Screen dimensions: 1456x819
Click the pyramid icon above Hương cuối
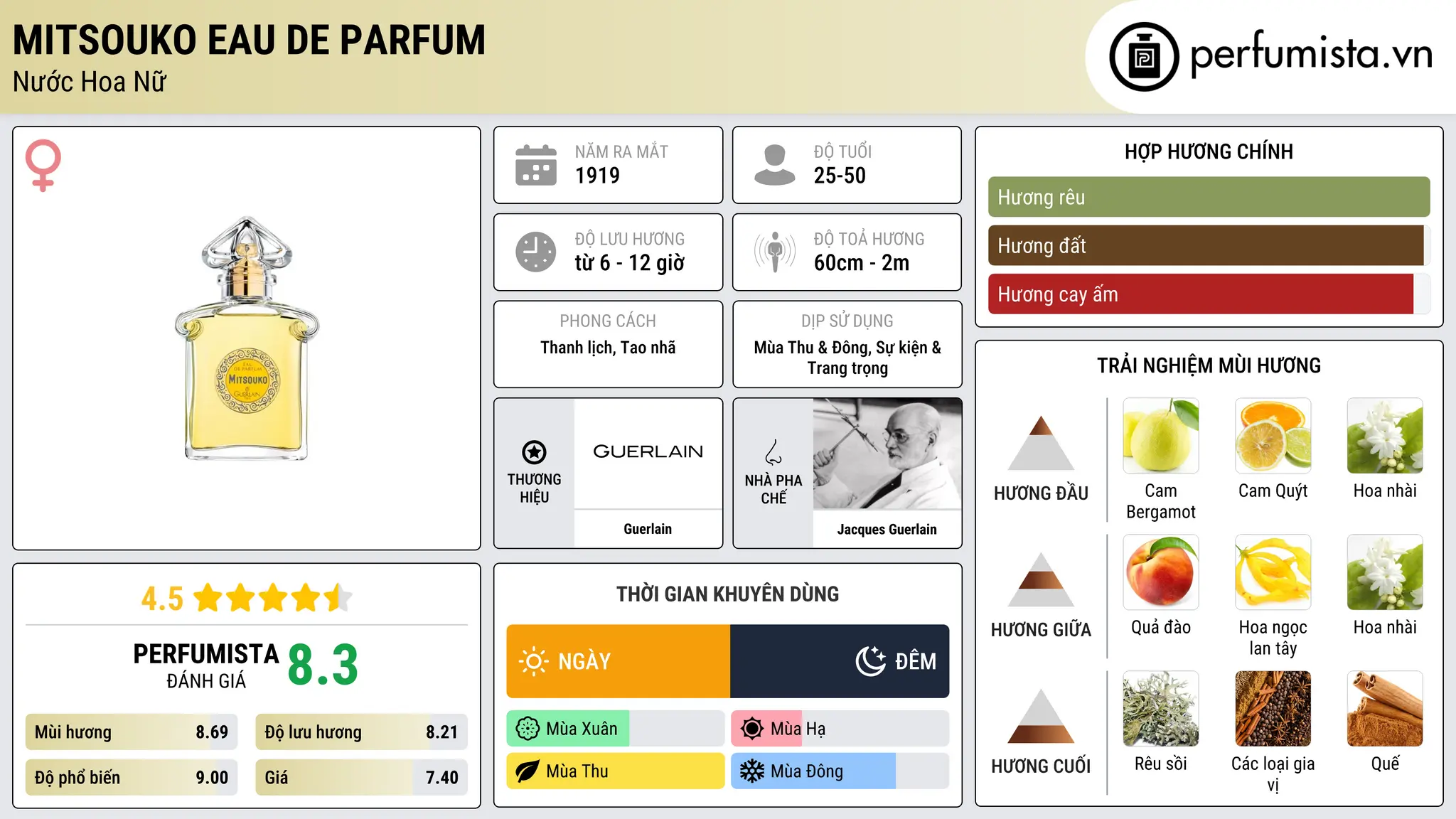click(1041, 715)
